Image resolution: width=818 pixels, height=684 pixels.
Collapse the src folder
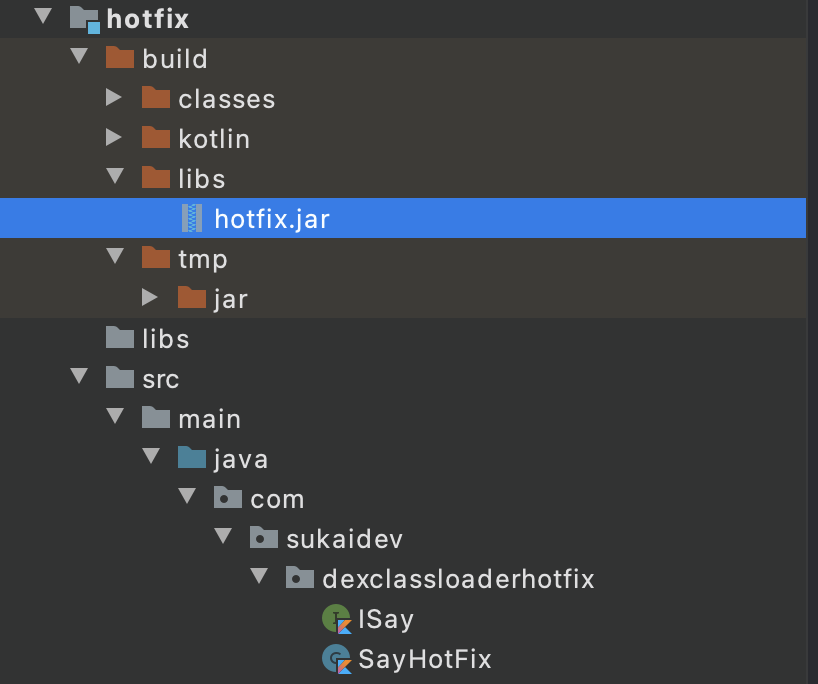coord(79,378)
